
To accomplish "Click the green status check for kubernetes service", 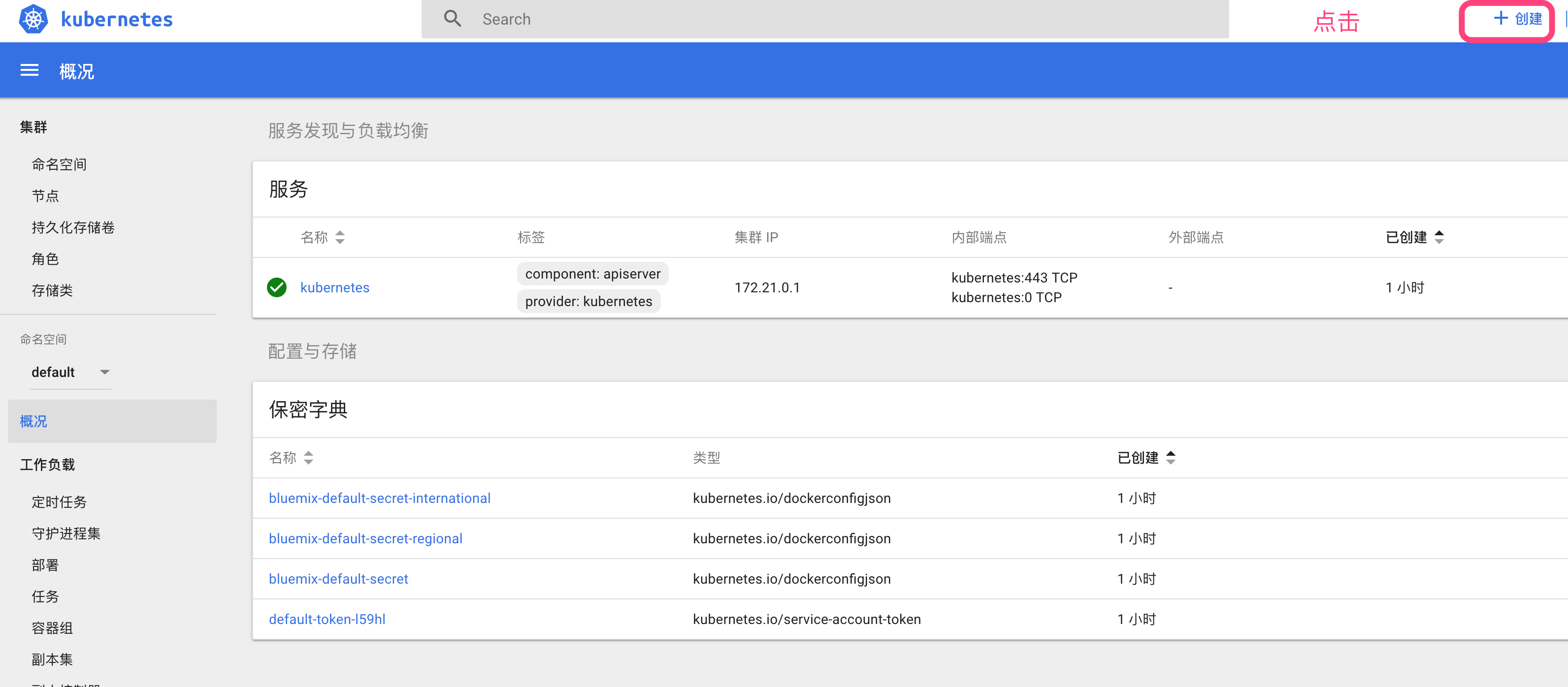I will tap(277, 287).
